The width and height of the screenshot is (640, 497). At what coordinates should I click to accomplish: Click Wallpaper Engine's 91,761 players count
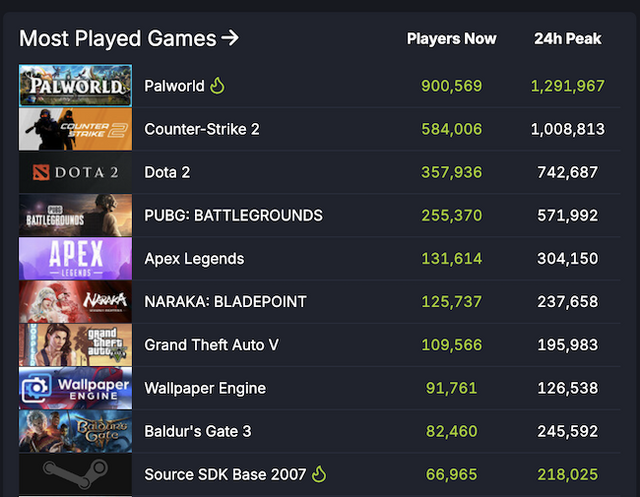coord(452,388)
